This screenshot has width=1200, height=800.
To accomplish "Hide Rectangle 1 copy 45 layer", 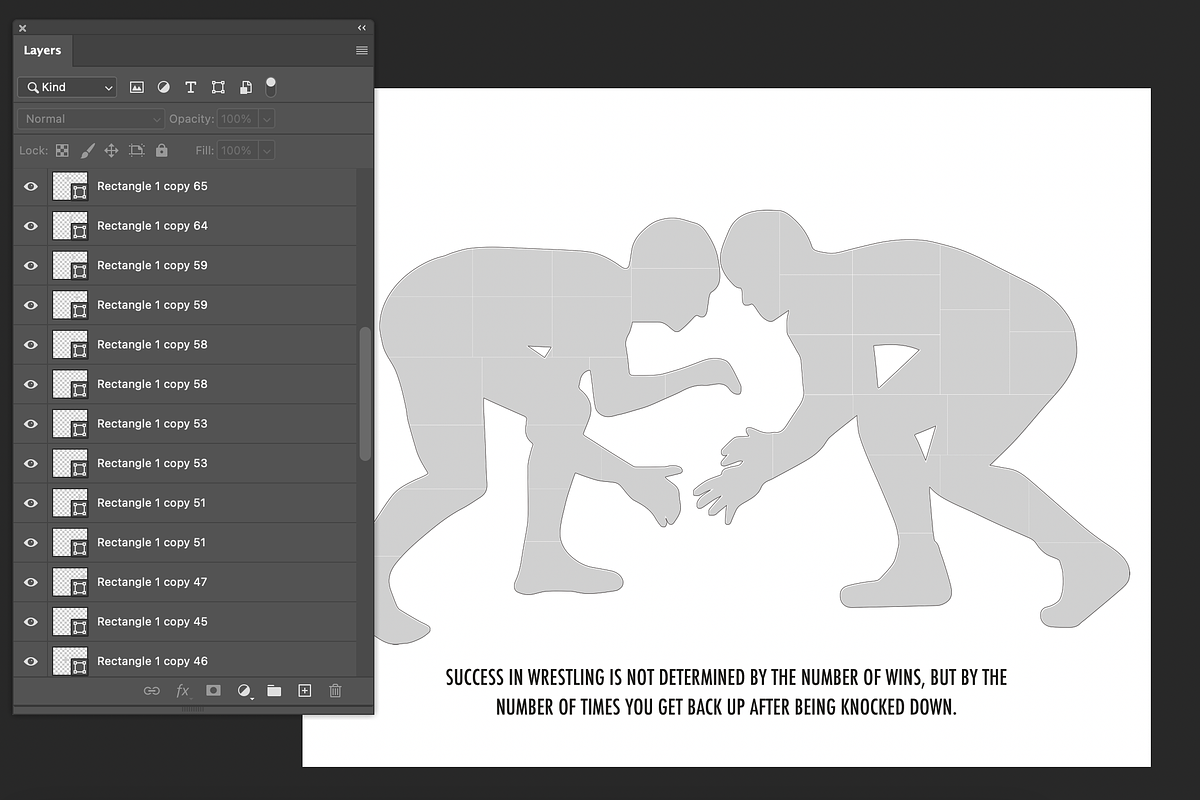I will coord(31,622).
